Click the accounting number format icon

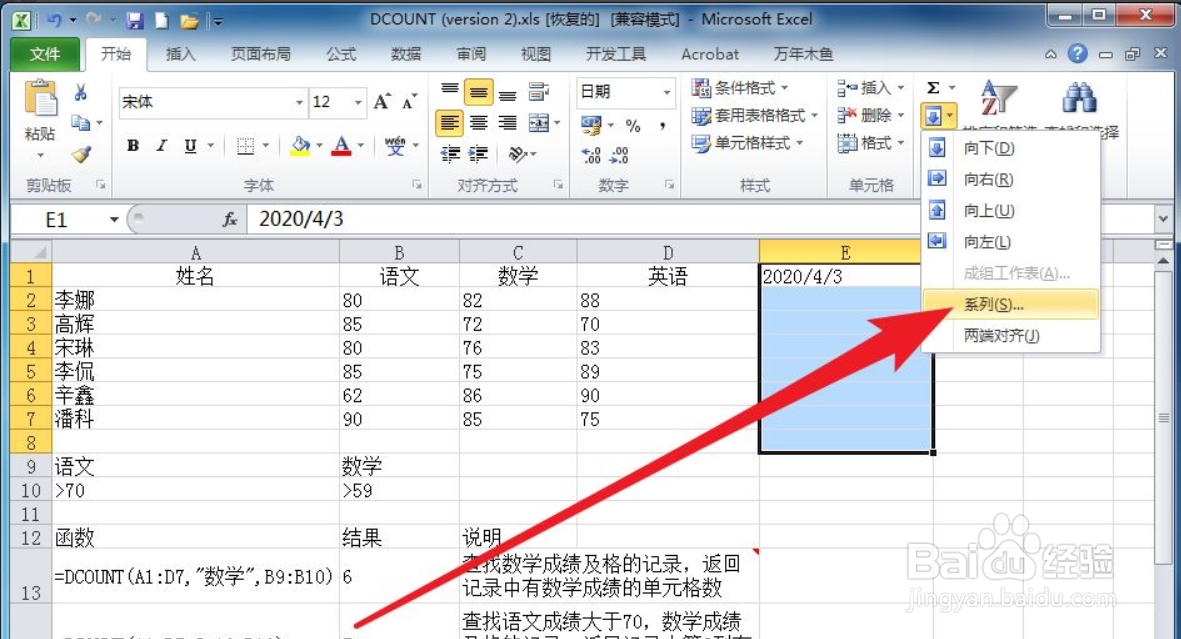(x=591, y=124)
